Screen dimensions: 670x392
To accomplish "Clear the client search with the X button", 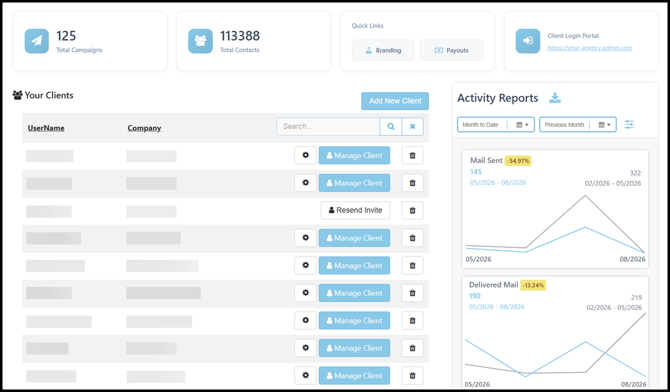I will (x=412, y=127).
